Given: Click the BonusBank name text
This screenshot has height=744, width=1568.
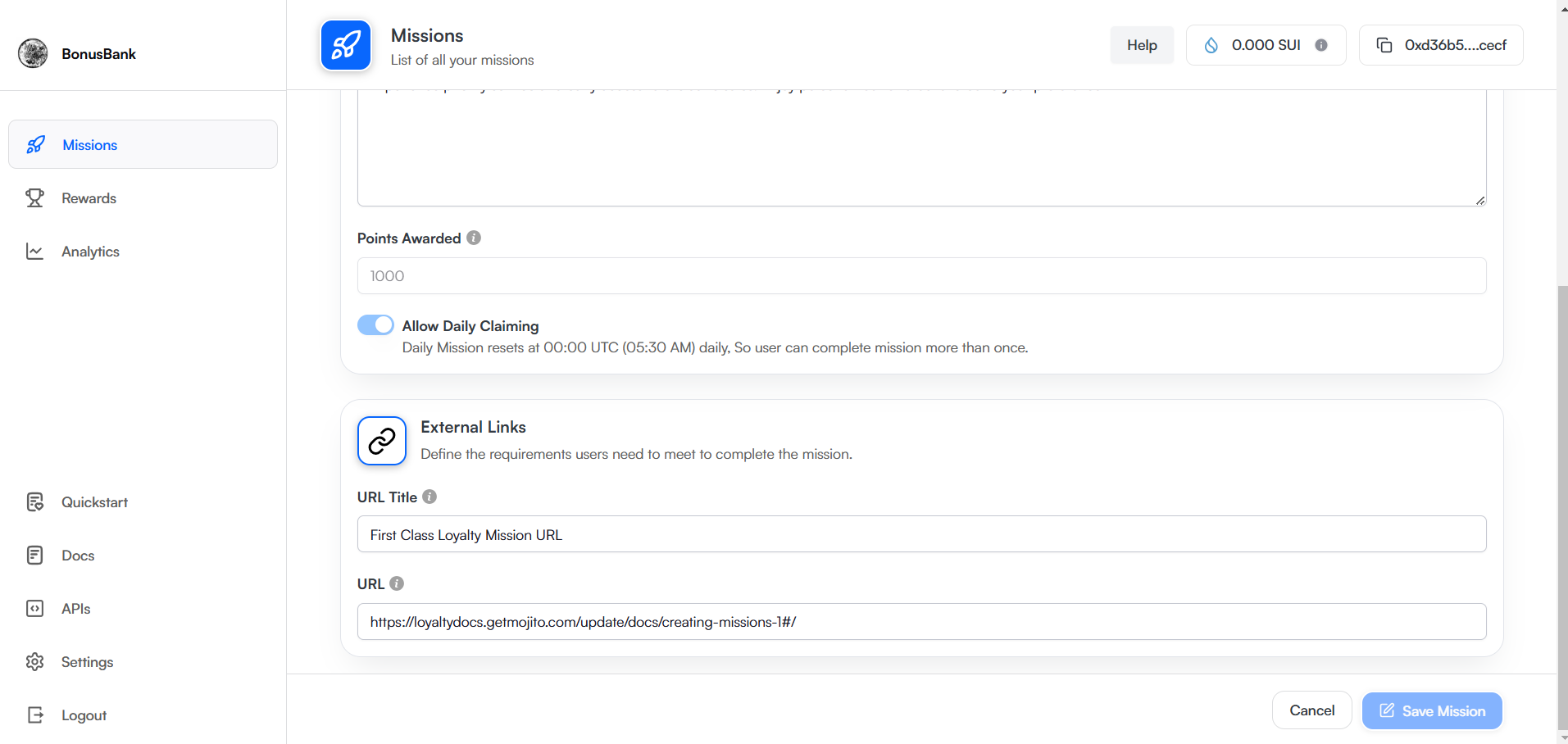Looking at the screenshot, I should [x=98, y=54].
